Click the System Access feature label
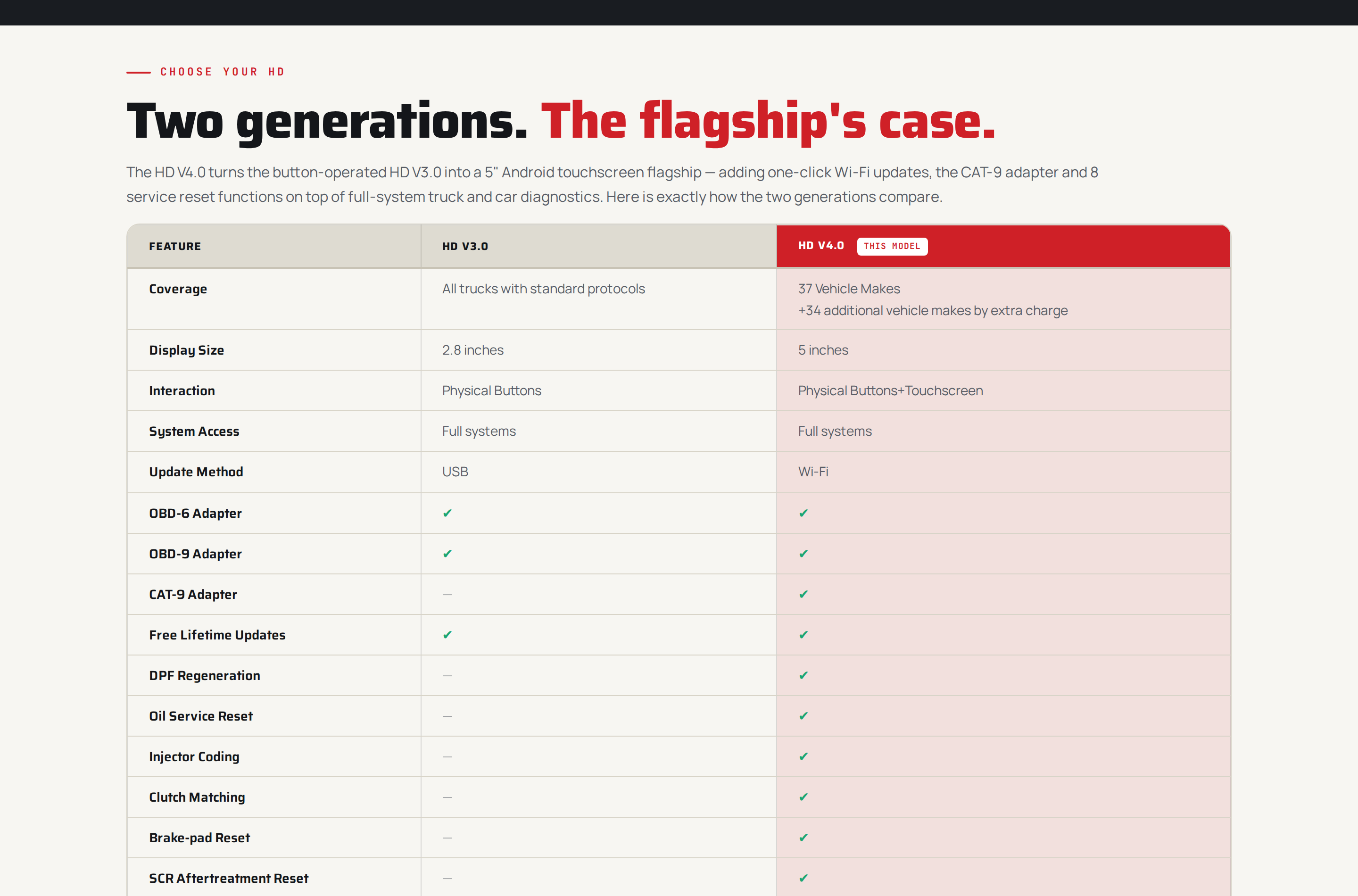Screen dimensions: 1358x896 click(194, 431)
